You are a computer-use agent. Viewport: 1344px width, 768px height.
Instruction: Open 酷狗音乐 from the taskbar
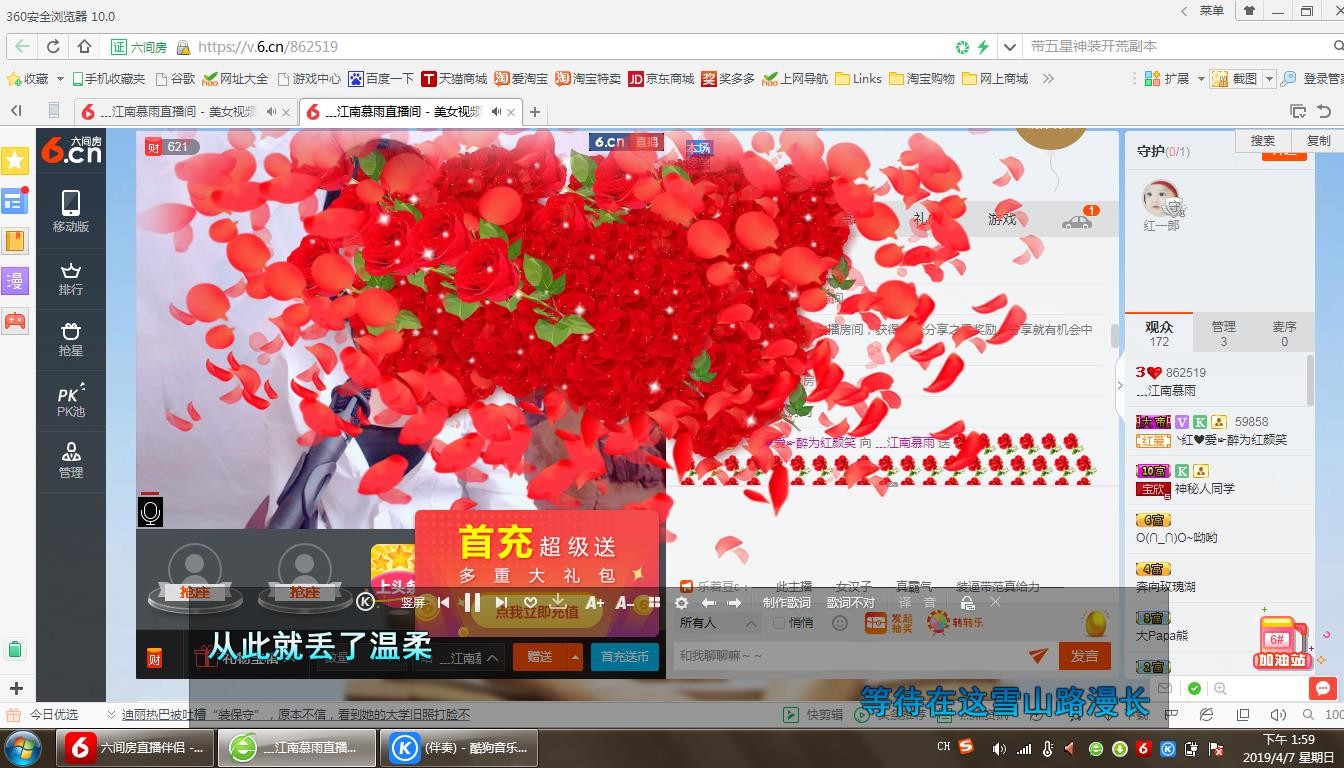pyautogui.click(x=461, y=748)
